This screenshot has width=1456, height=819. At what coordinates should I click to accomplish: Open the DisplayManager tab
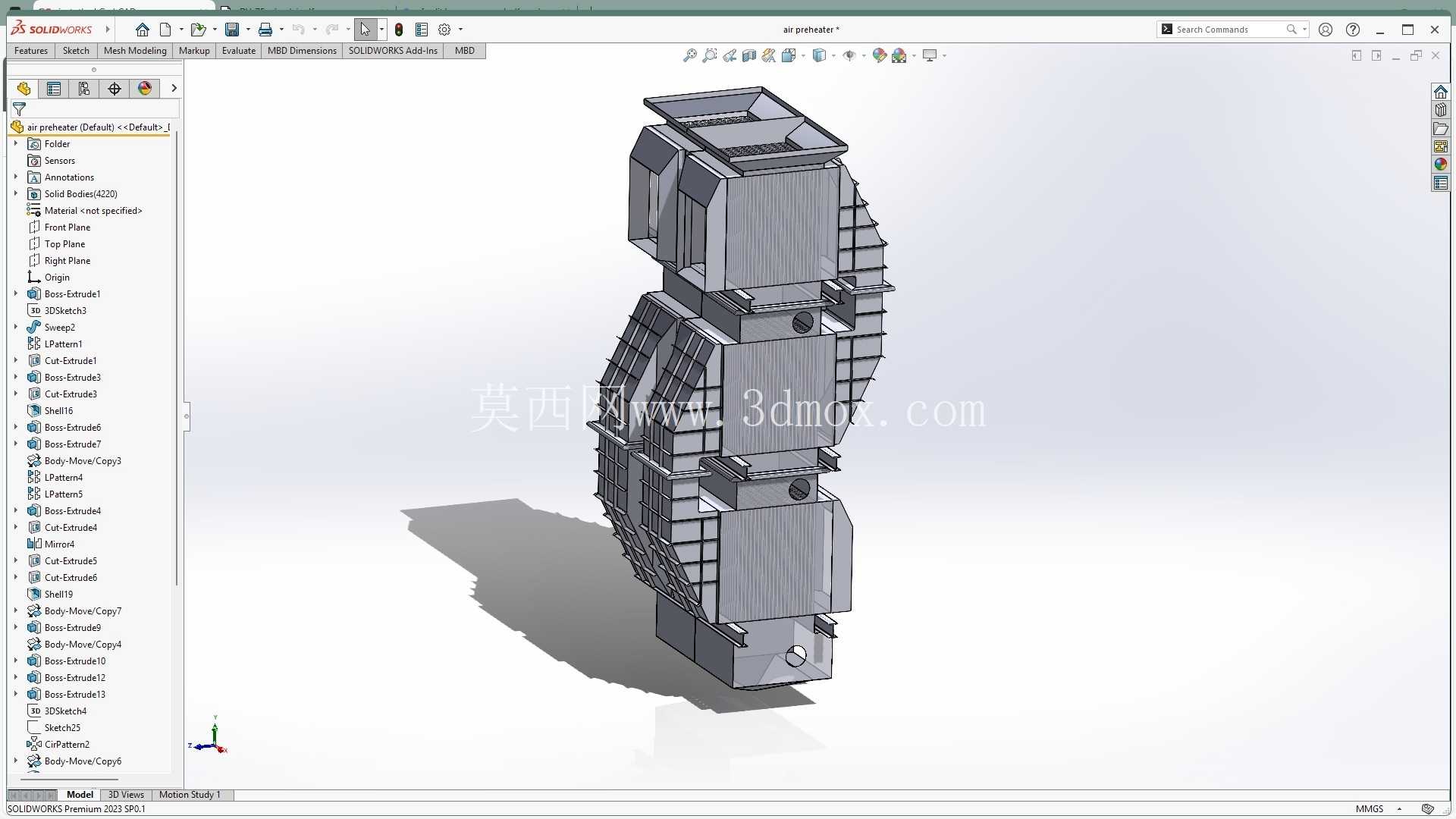(x=145, y=89)
